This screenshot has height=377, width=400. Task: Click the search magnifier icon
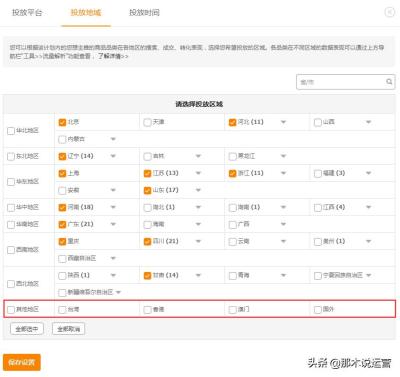tap(389, 82)
